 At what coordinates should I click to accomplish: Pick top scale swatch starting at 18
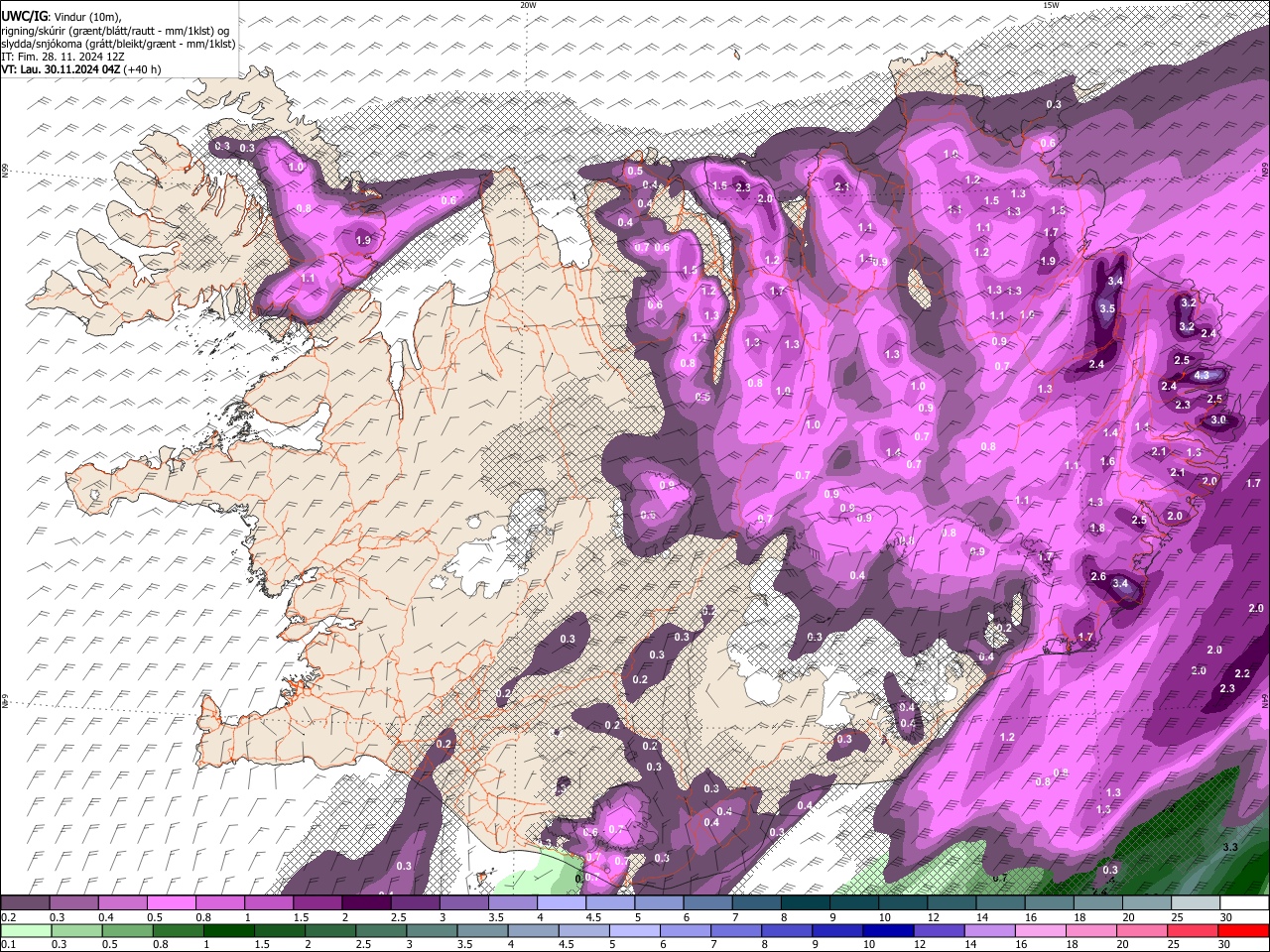point(1099,903)
